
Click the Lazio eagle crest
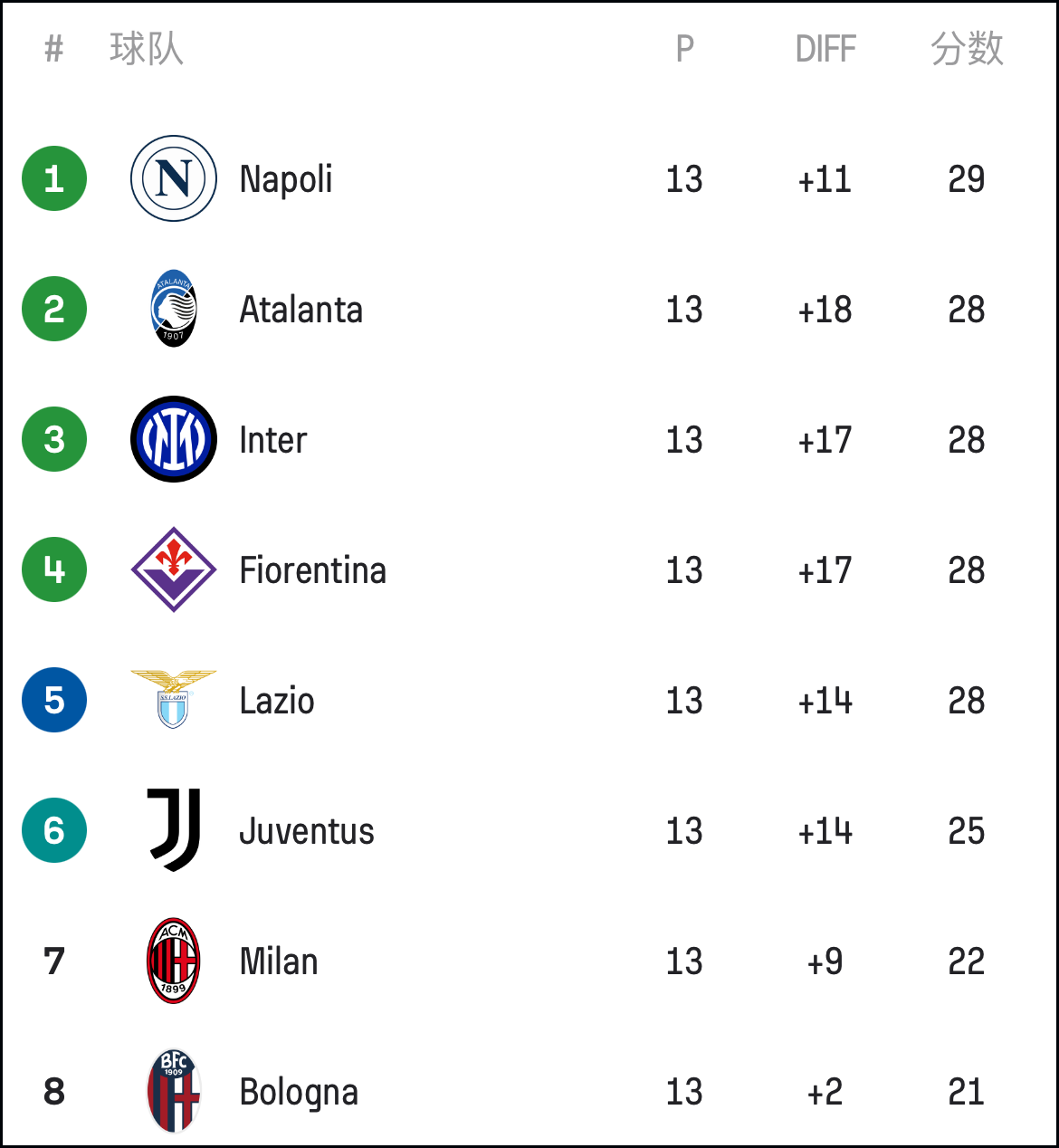pos(174,699)
